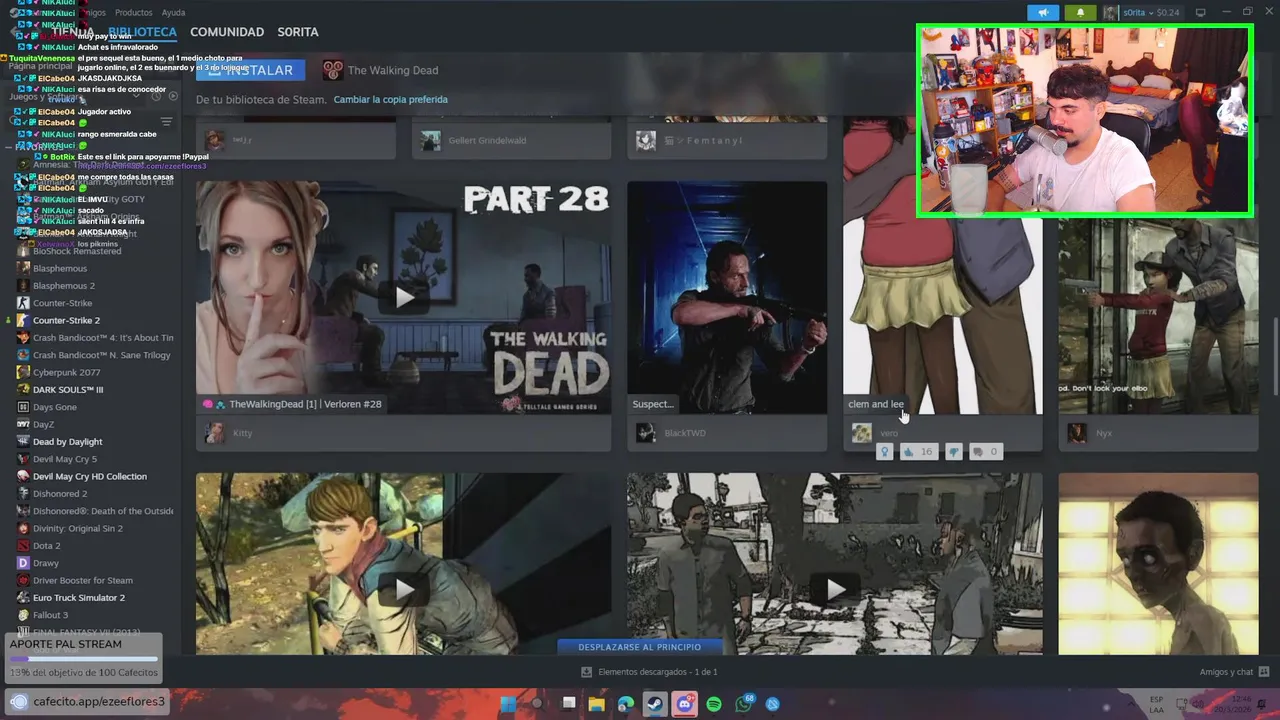
Task: Open Gellert Grindelwald's author row
Action: (511, 141)
